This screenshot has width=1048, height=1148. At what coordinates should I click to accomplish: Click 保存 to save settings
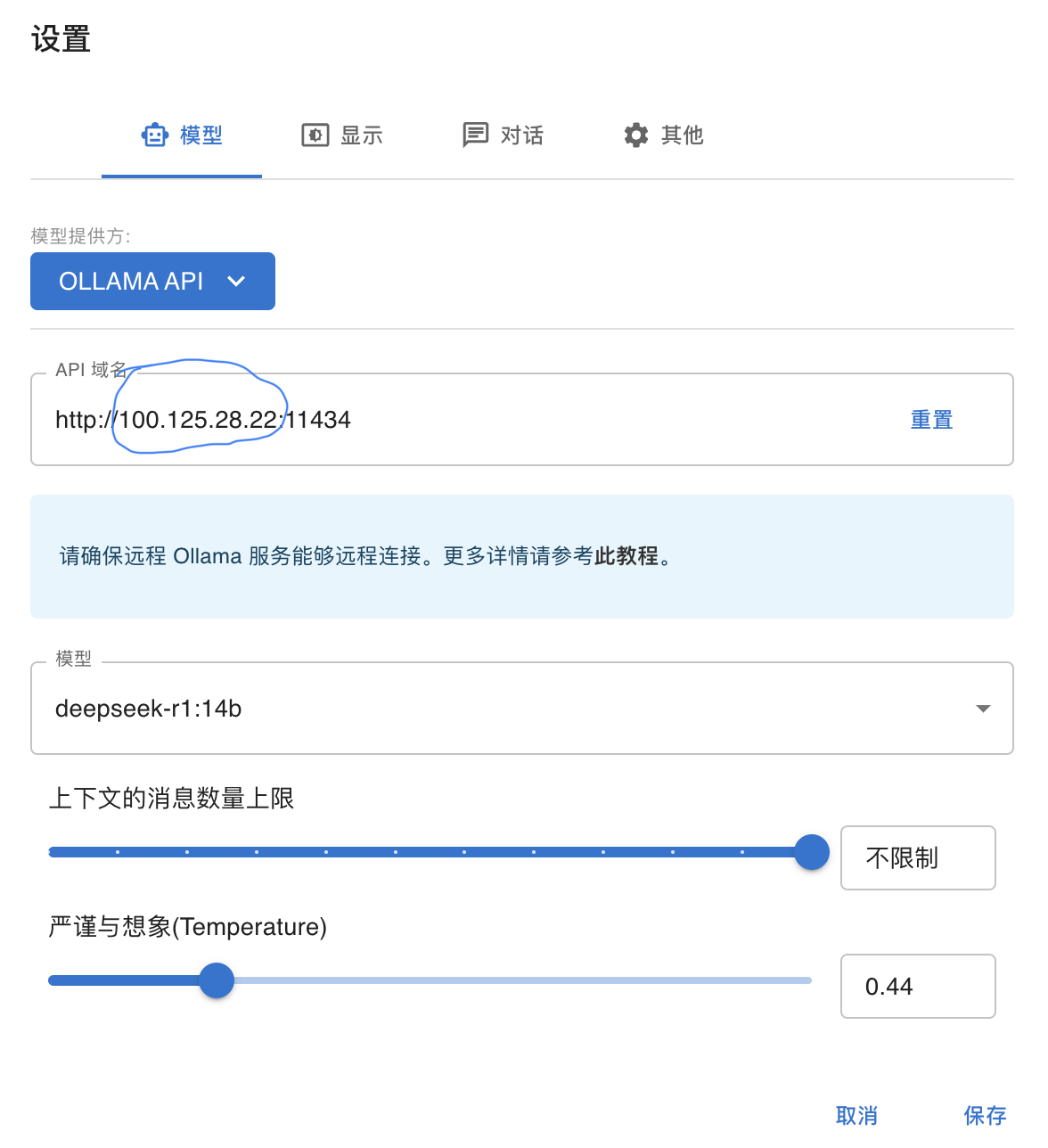985,1115
